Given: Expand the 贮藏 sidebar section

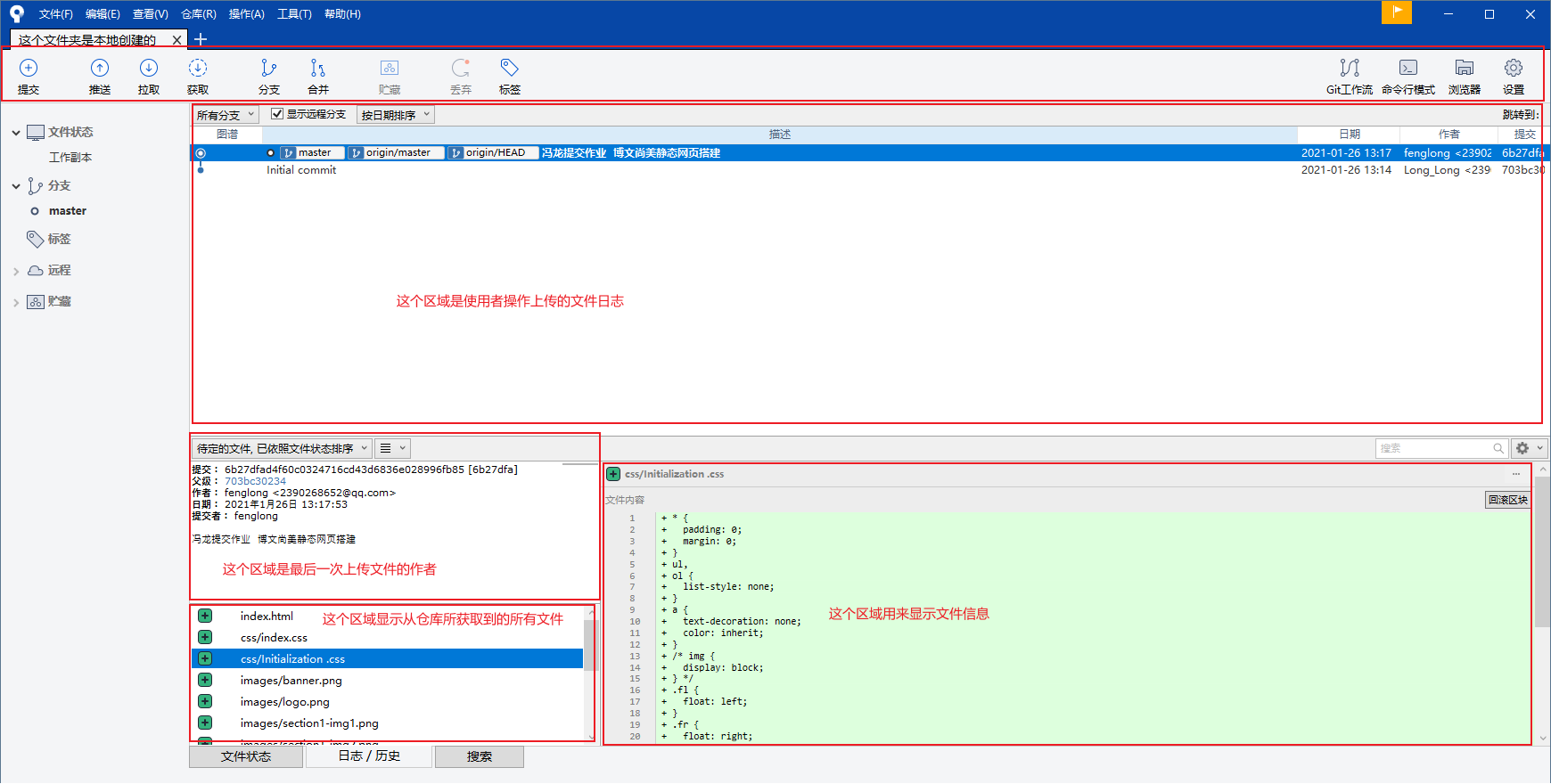Looking at the screenshot, I should coord(16,303).
